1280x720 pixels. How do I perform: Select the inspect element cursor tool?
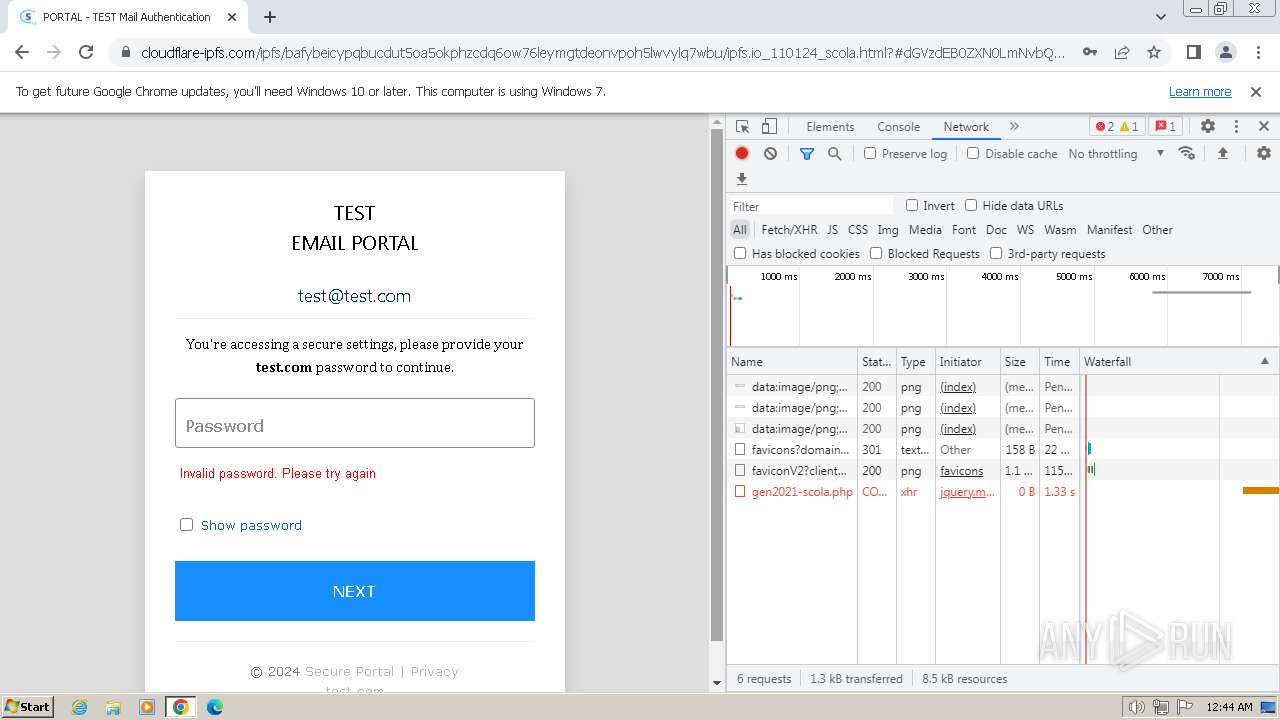742,127
